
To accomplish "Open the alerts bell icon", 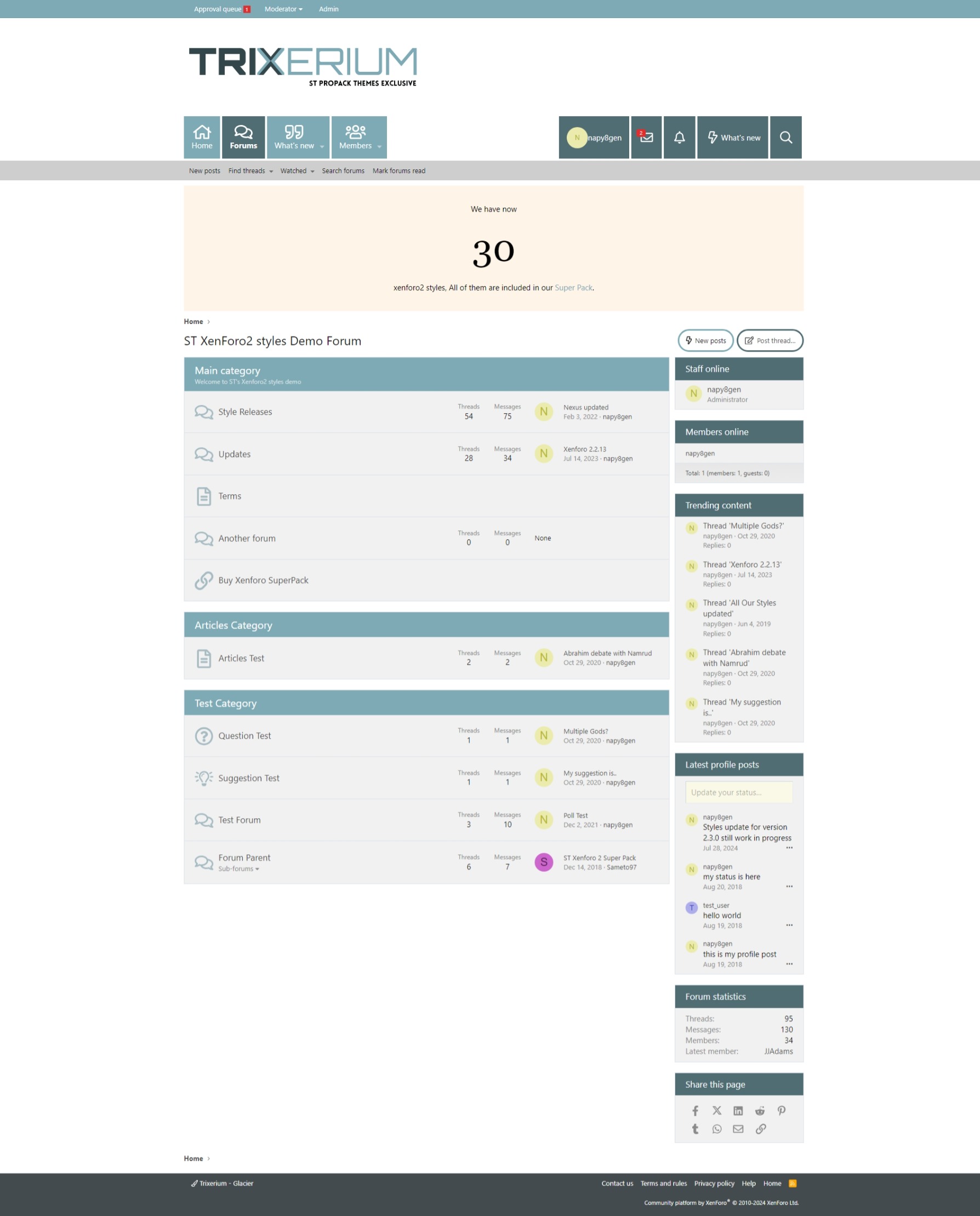I will [x=679, y=137].
